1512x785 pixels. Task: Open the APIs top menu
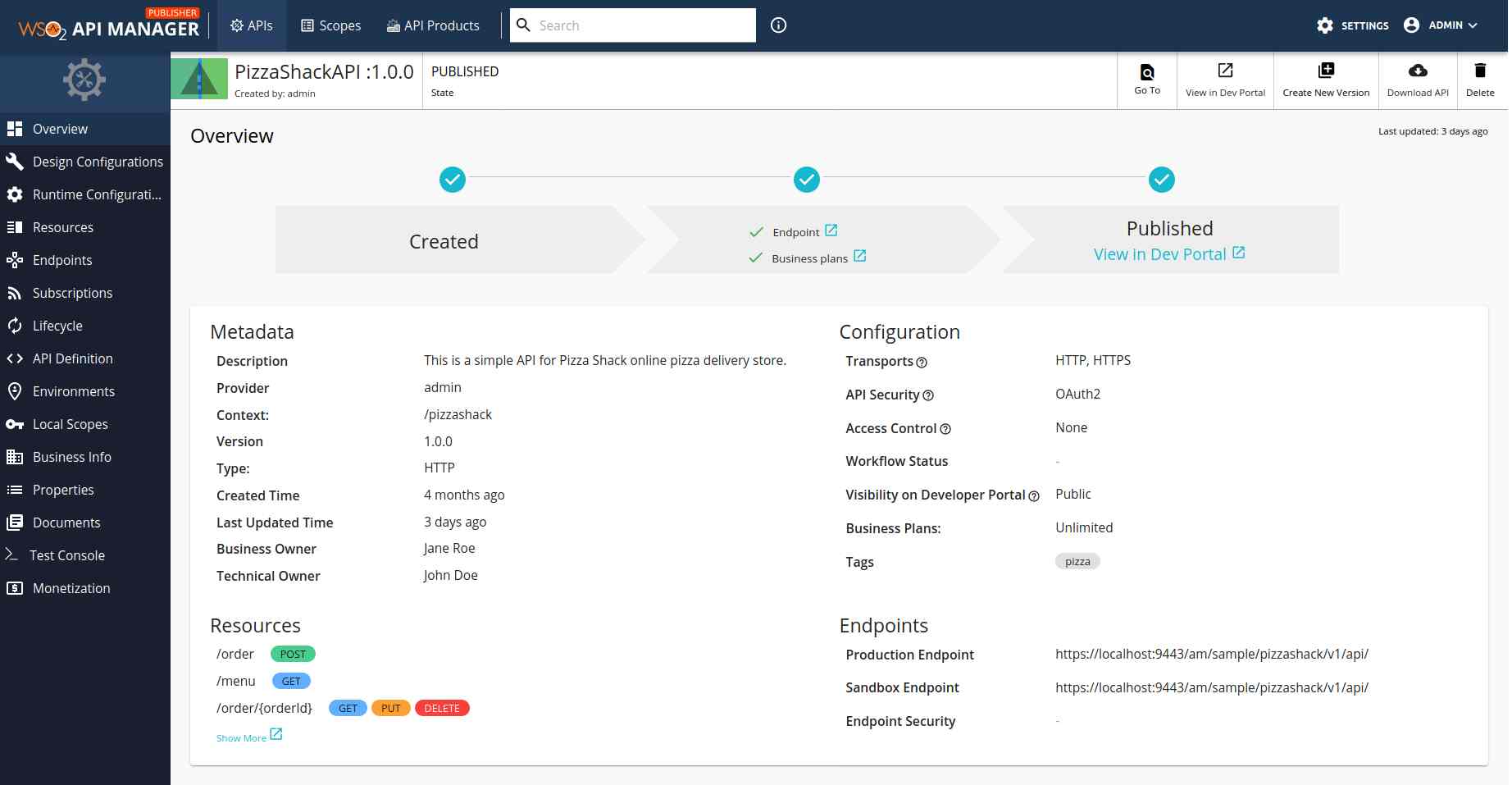pyautogui.click(x=251, y=25)
